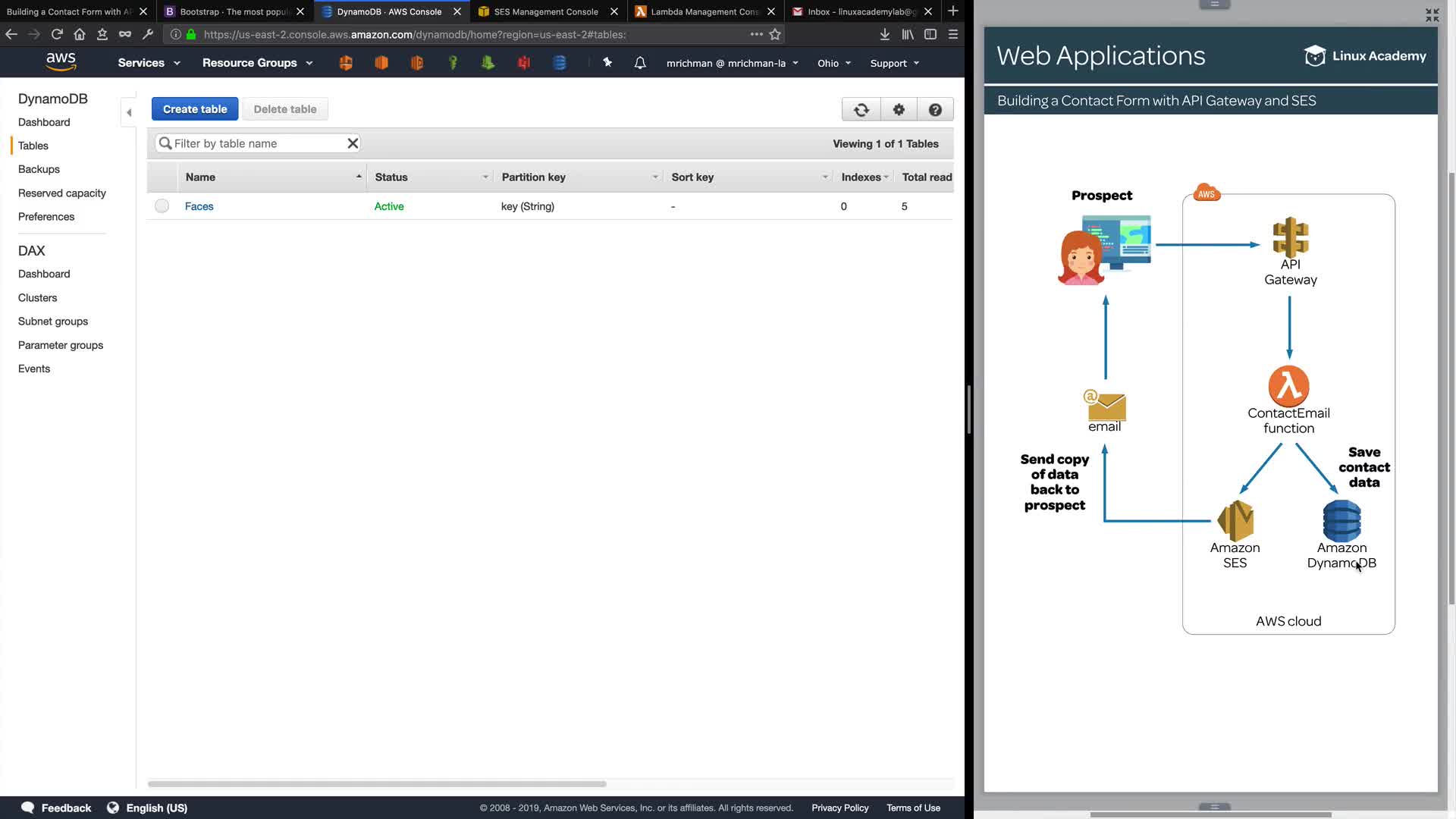Click the Create table button
This screenshot has width=1456, height=819.
[x=194, y=109]
